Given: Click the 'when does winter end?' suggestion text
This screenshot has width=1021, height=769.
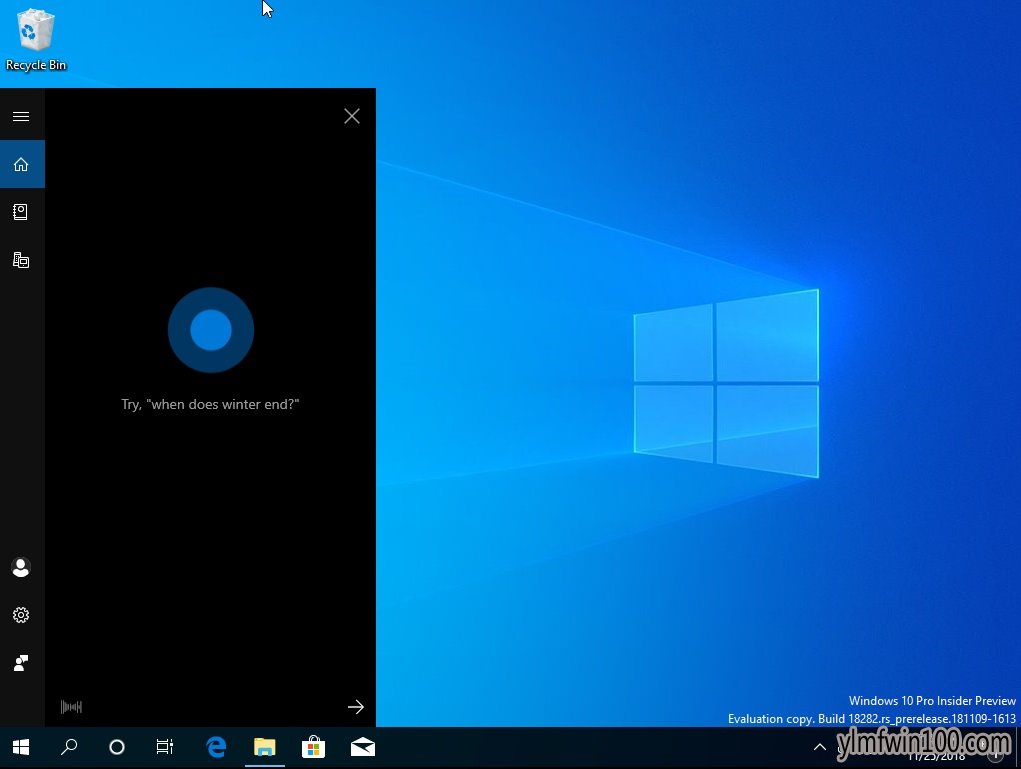Looking at the screenshot, I should [x=210, y=404].
